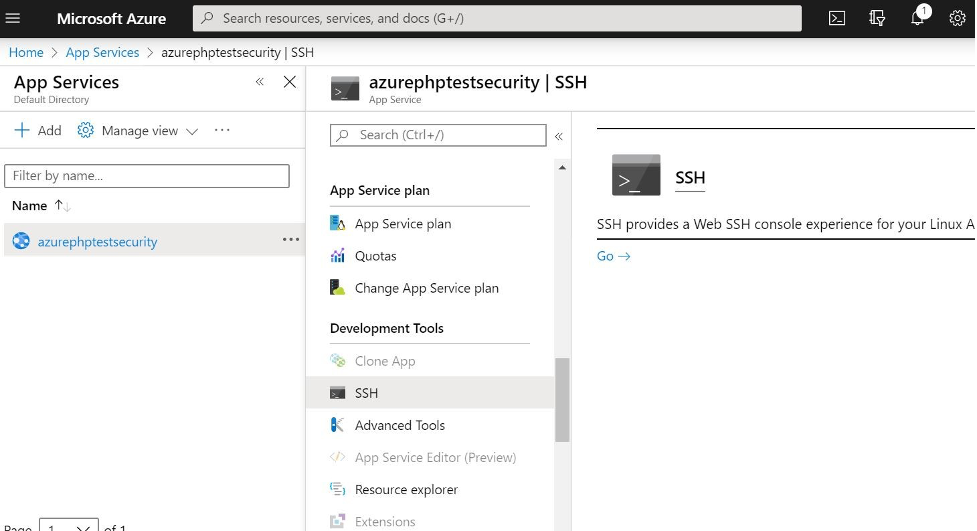Screen dimensions: 977x531
Task: Click the resource menu scroll up arrow
Action: 562,168
